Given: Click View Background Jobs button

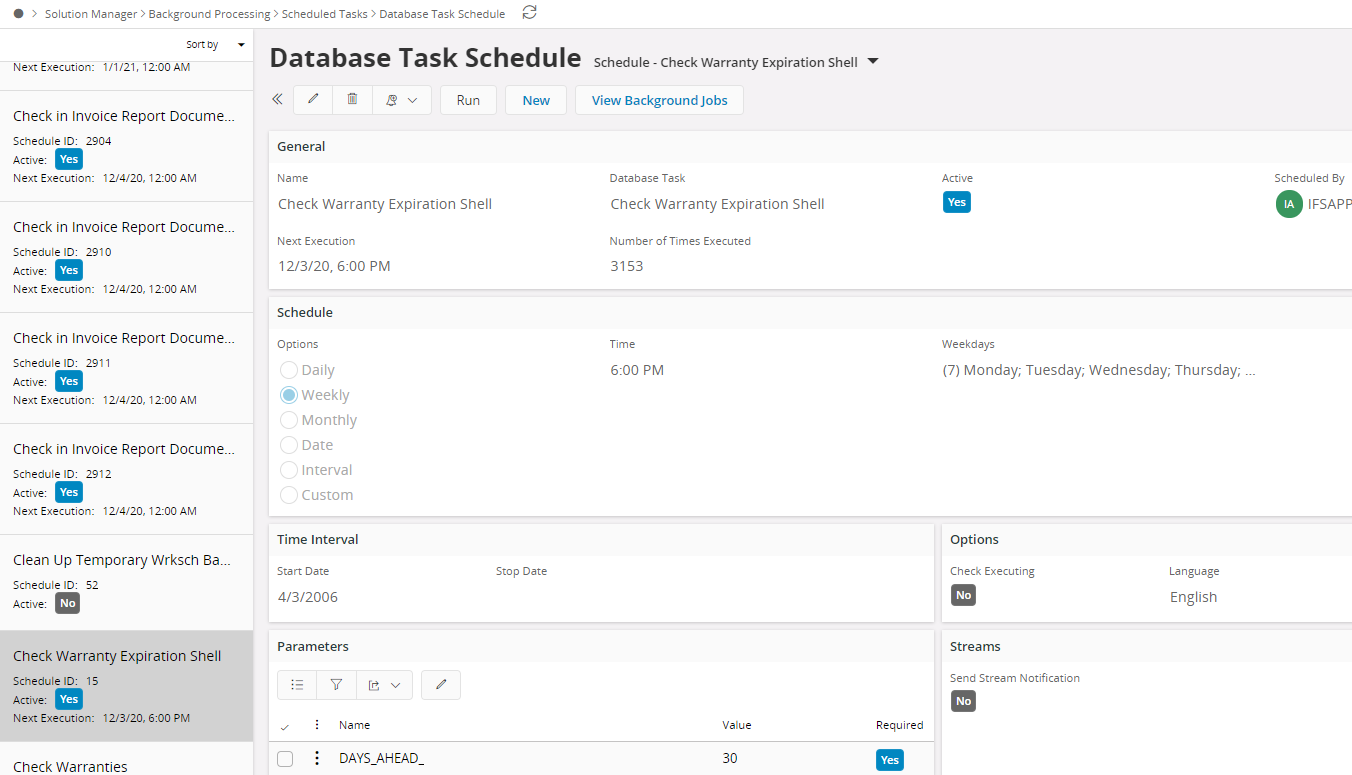Looking at the screenshot, I should click(x=659, y=100).
